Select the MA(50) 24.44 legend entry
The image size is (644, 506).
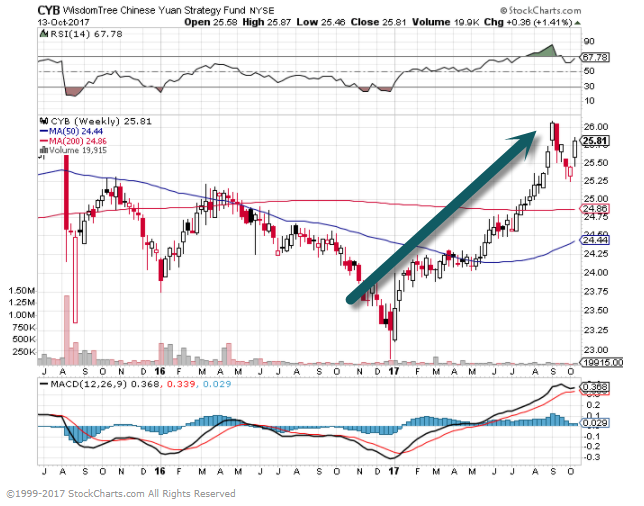pos(71,131)
